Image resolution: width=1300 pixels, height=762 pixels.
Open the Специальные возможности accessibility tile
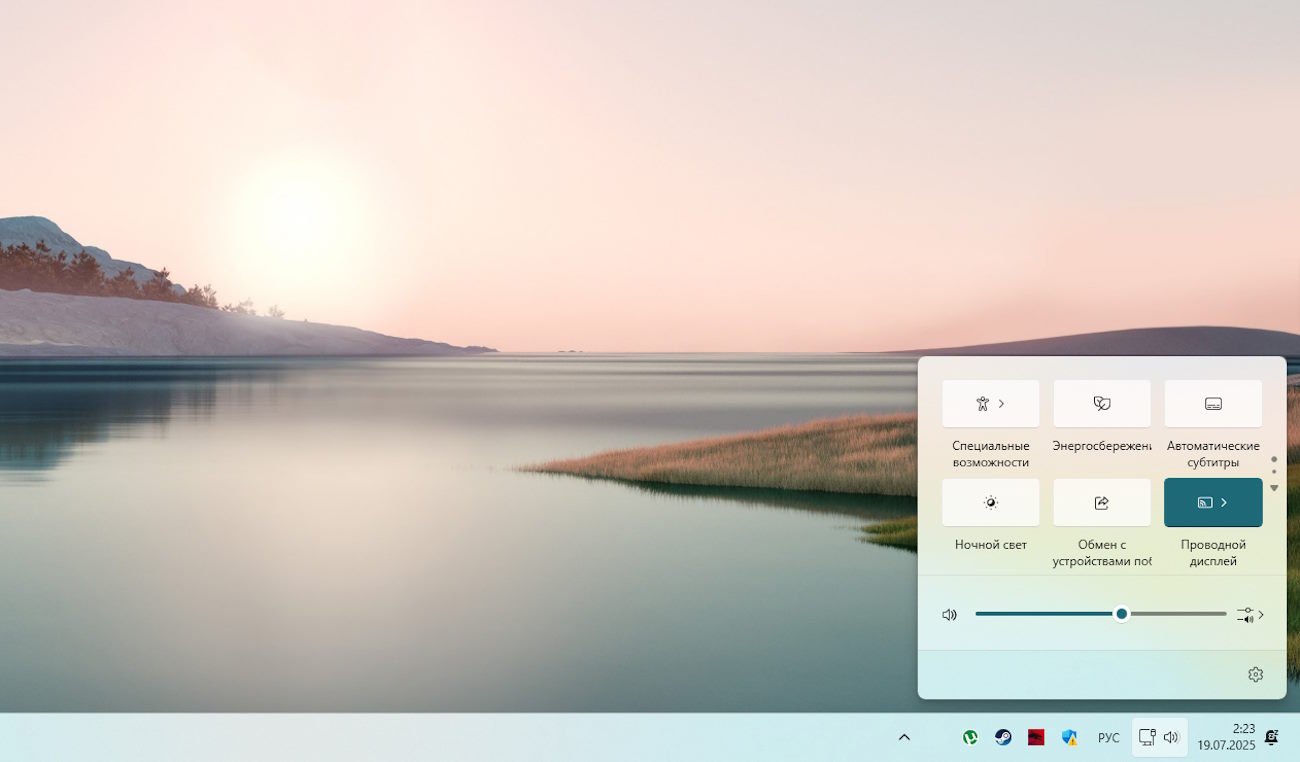(x=990, y=404)
